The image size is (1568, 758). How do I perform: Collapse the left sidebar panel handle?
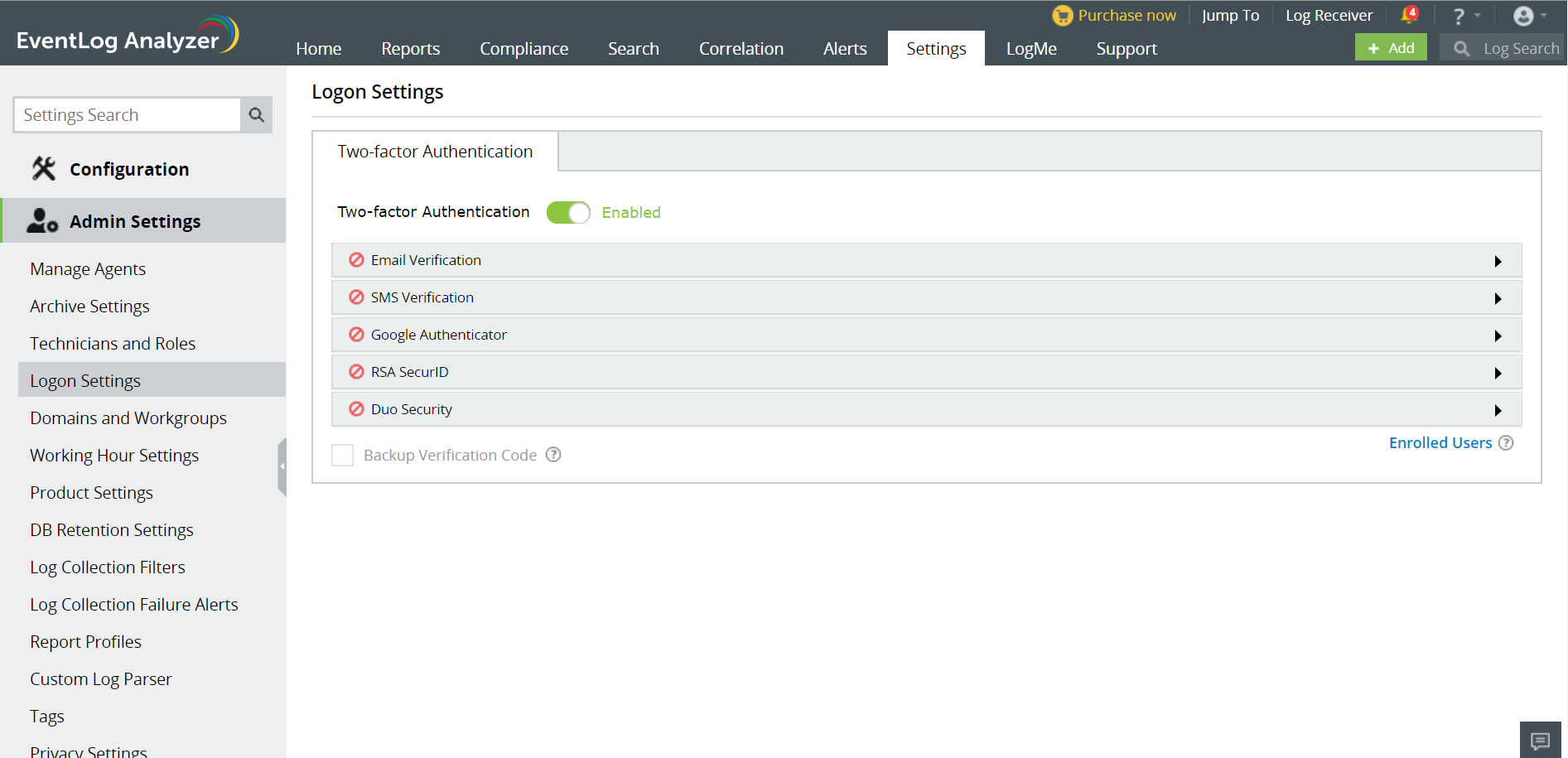(x=282, y=467)
